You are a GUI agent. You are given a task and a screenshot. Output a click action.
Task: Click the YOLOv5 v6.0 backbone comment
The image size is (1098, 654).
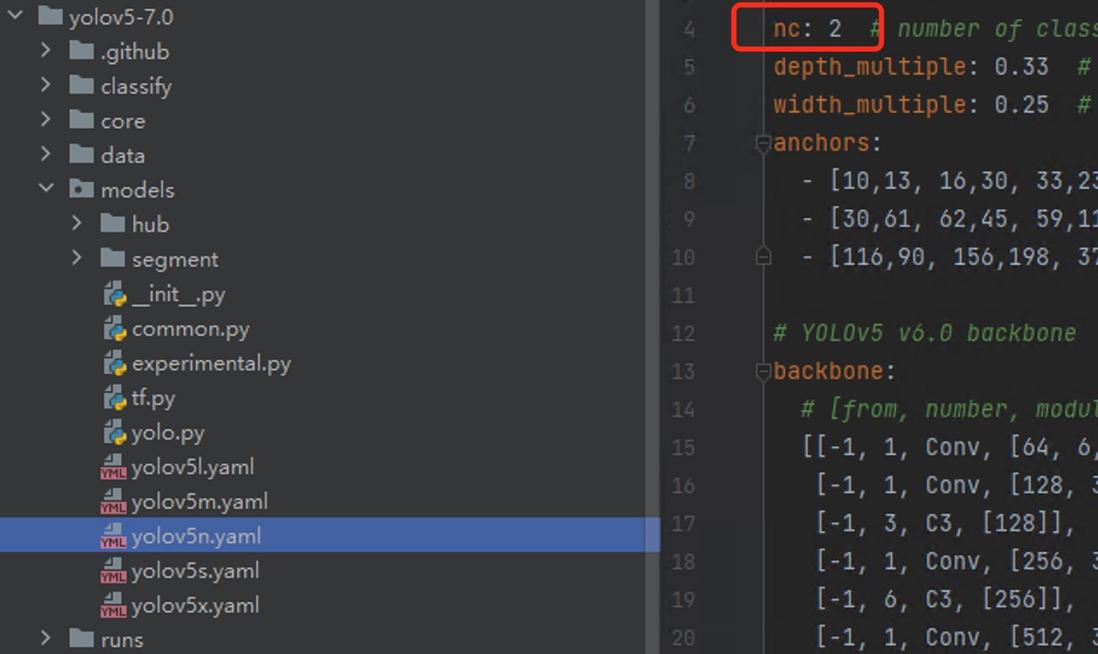click(924, 333)
